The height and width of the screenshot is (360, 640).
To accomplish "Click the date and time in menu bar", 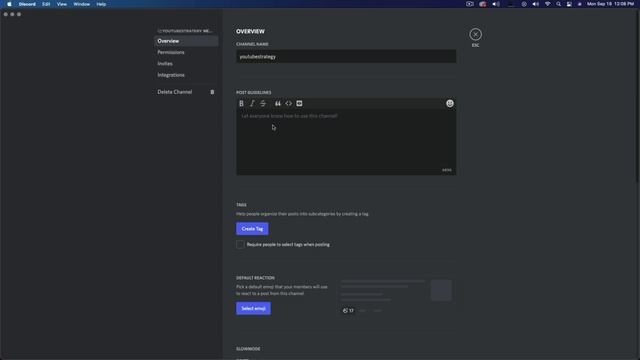I will [x=610, y=4].
